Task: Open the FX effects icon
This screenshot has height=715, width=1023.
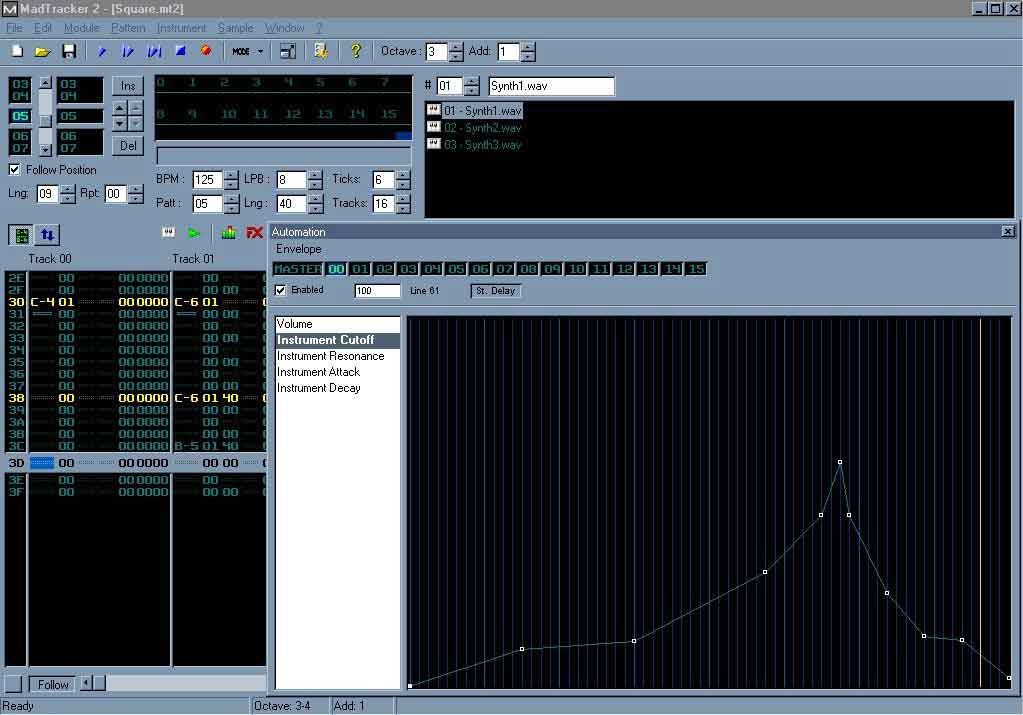Action: tap(255, 233)
